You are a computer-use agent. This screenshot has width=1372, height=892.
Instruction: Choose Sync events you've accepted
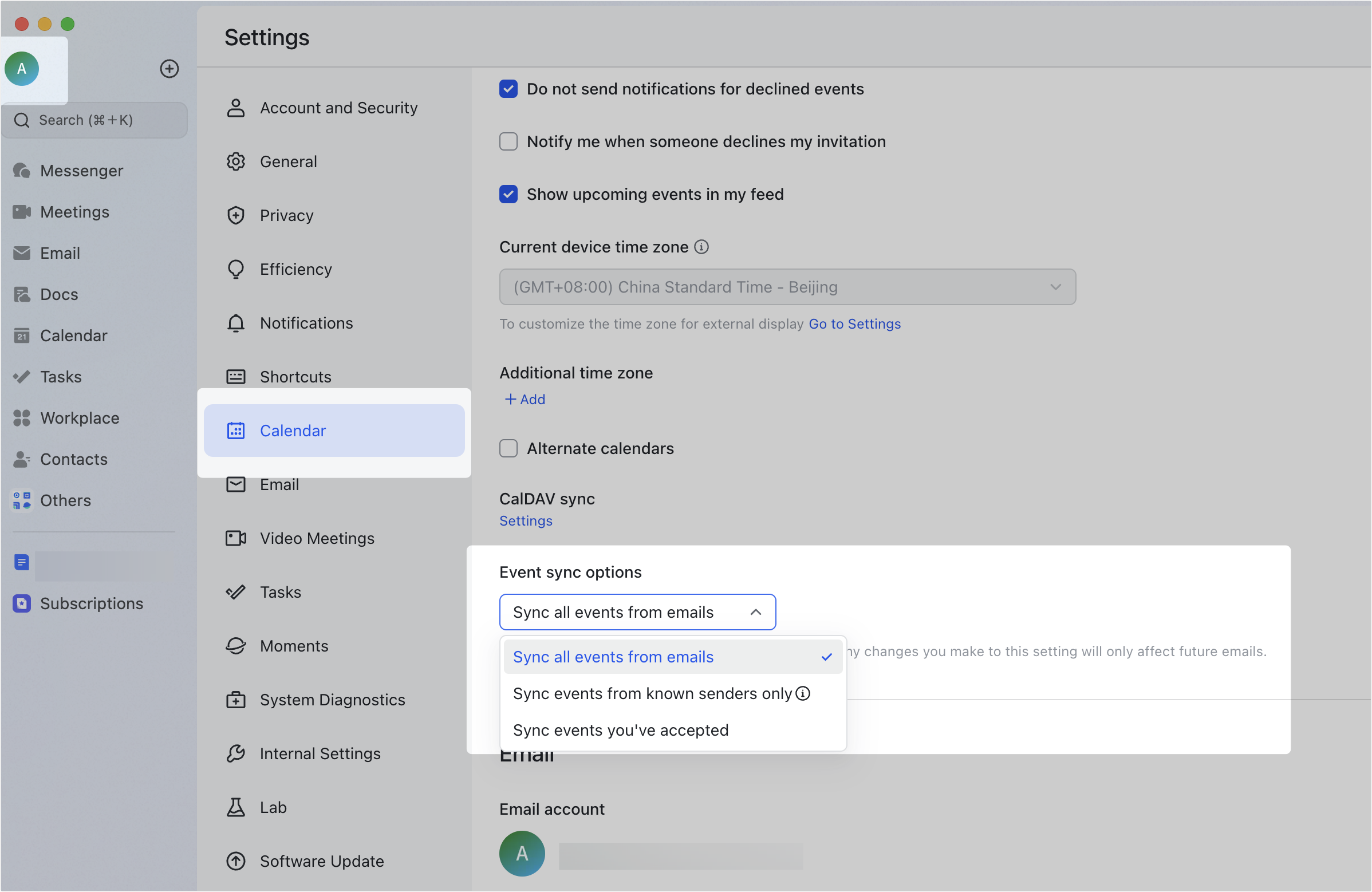point(673,730)
